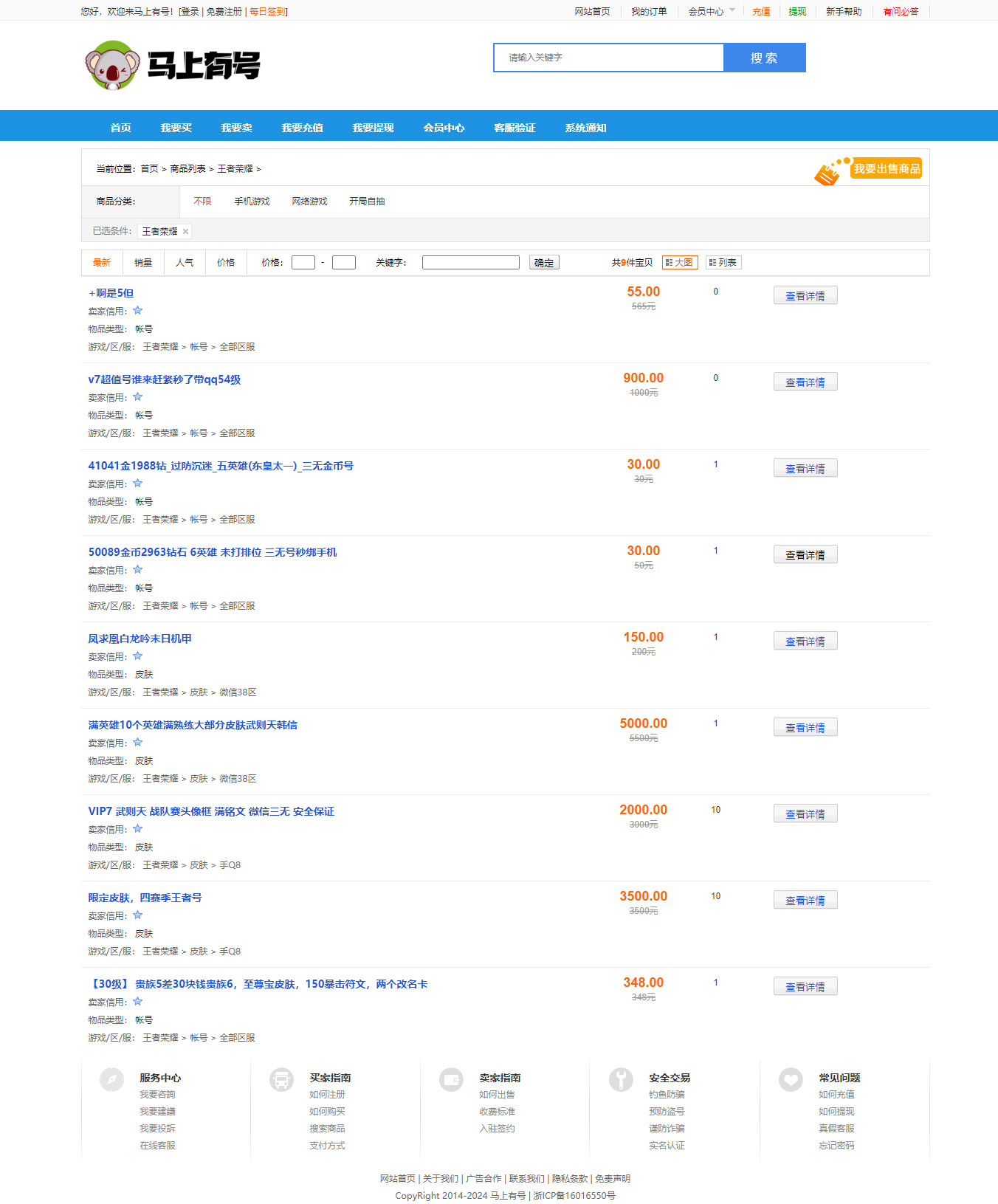The image size is (998, 1204).
Task: Click the 搜索 button
Action: tap(764, 58)
